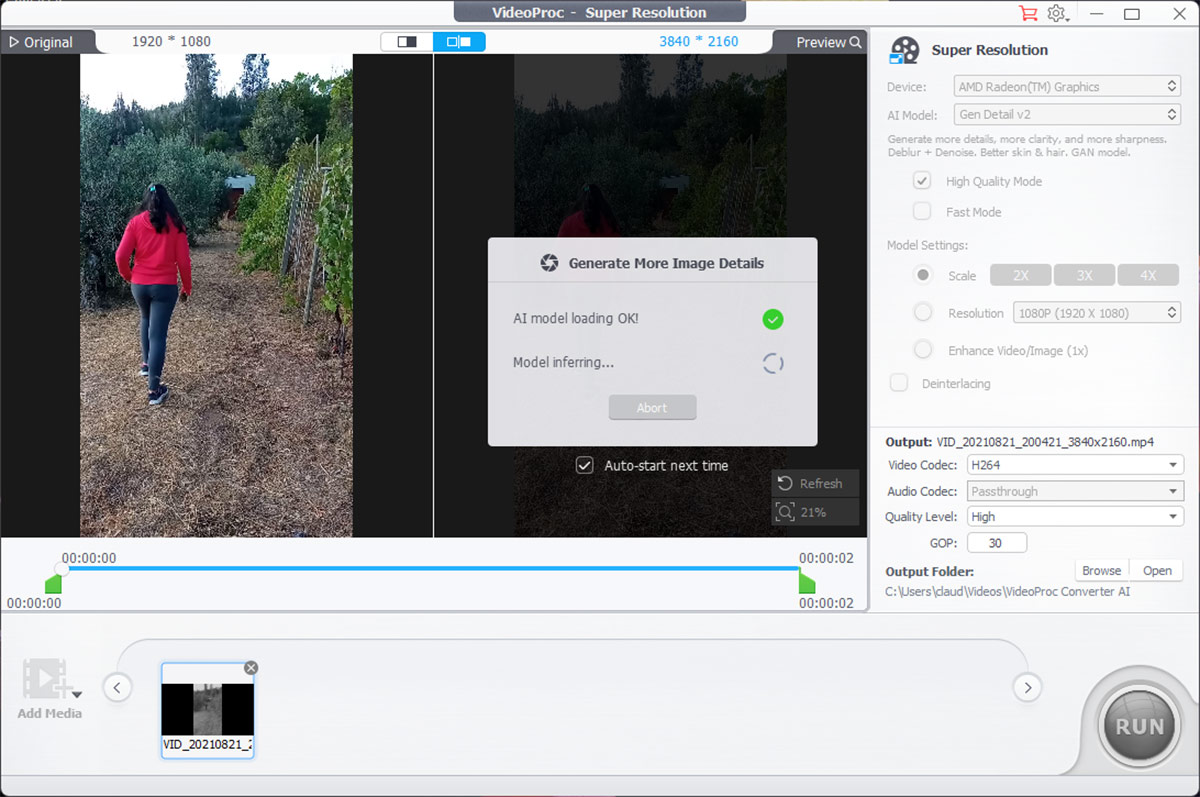
Task: Open the AI Model dropdown Gen Detail v2
Action: point(1067,115)
